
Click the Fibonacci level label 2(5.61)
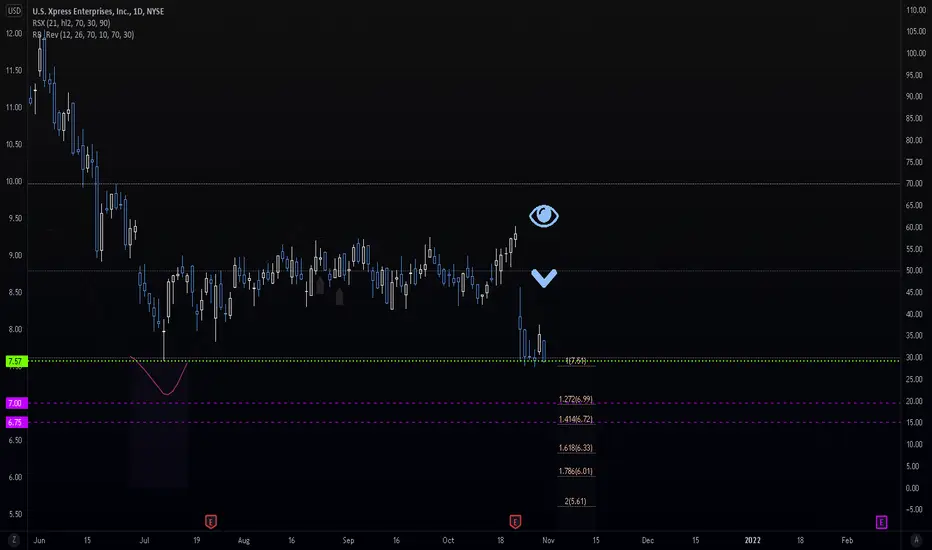coord(575,501)
